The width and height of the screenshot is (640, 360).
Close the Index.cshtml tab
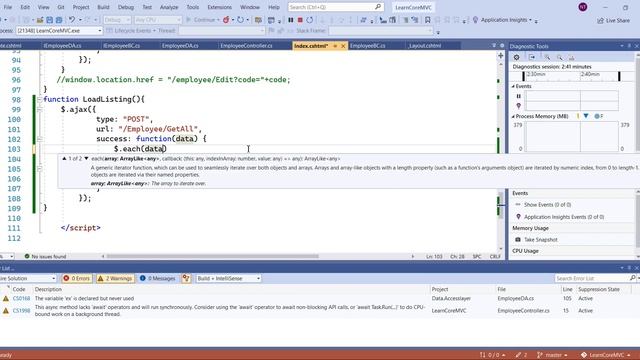pos(343,46)
